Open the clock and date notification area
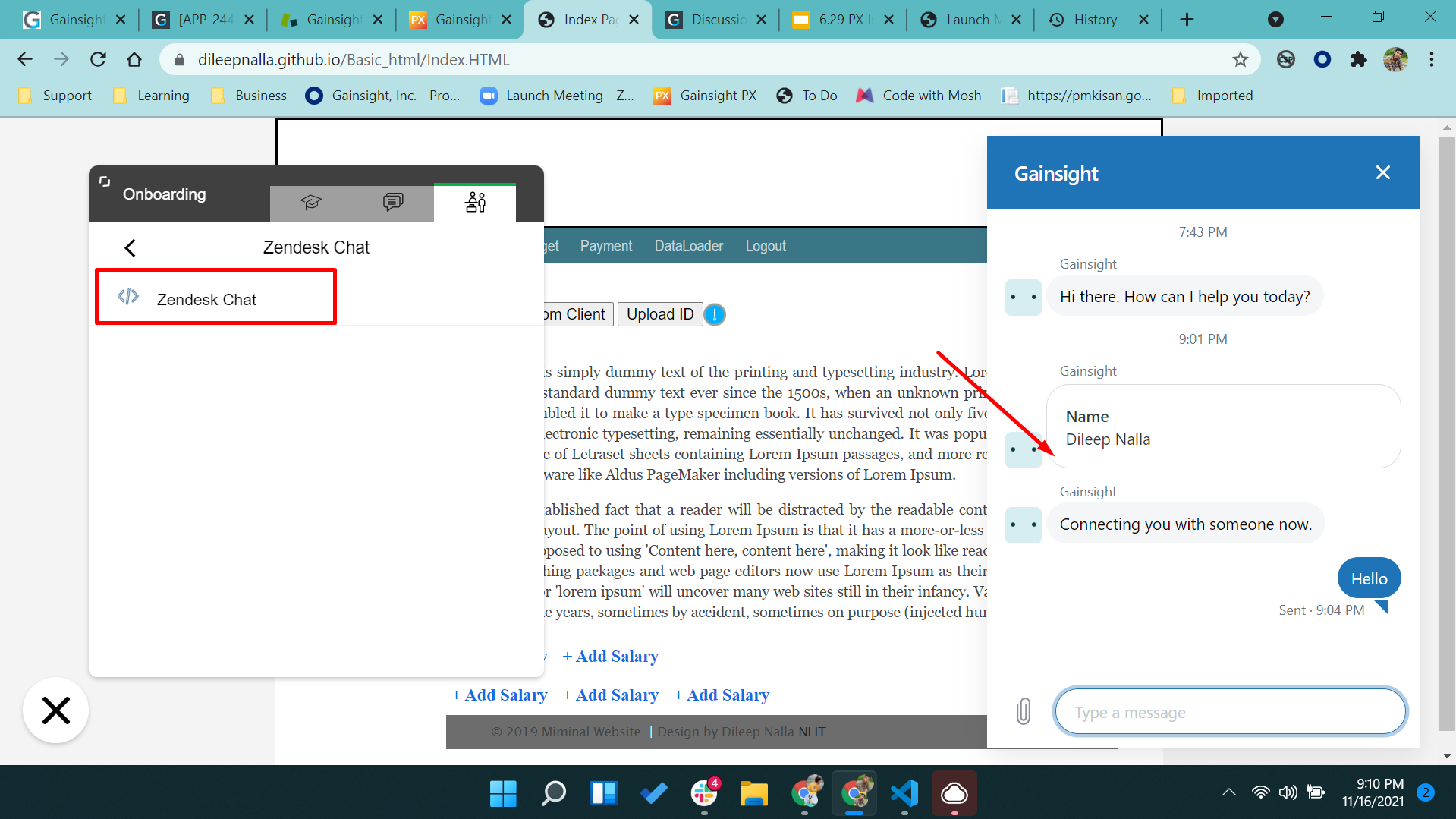This screenshot has width=1456, height=819. (1373, 792)
